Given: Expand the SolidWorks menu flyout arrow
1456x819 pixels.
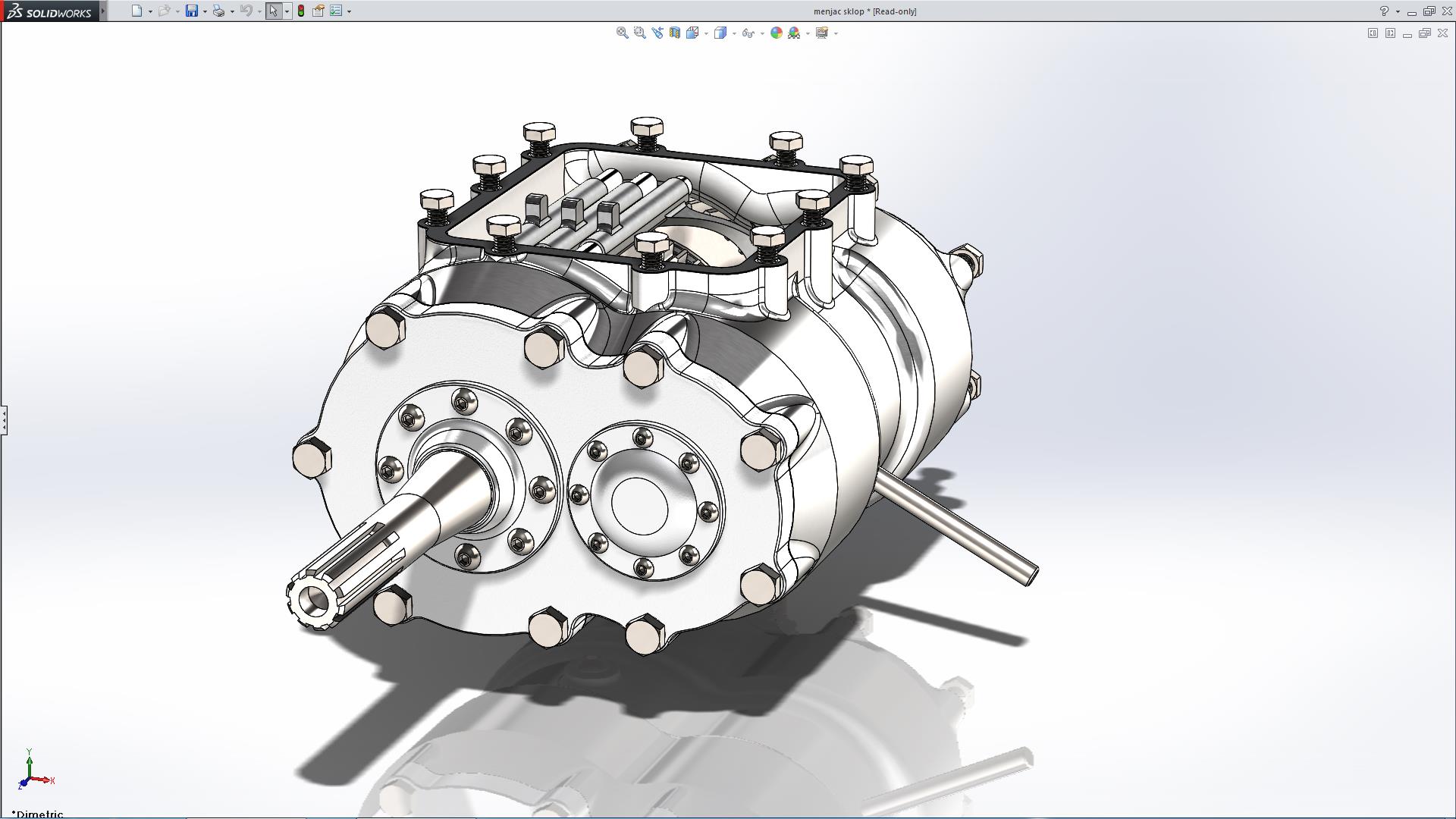Looking at the screenshot, I should point(103,11).
